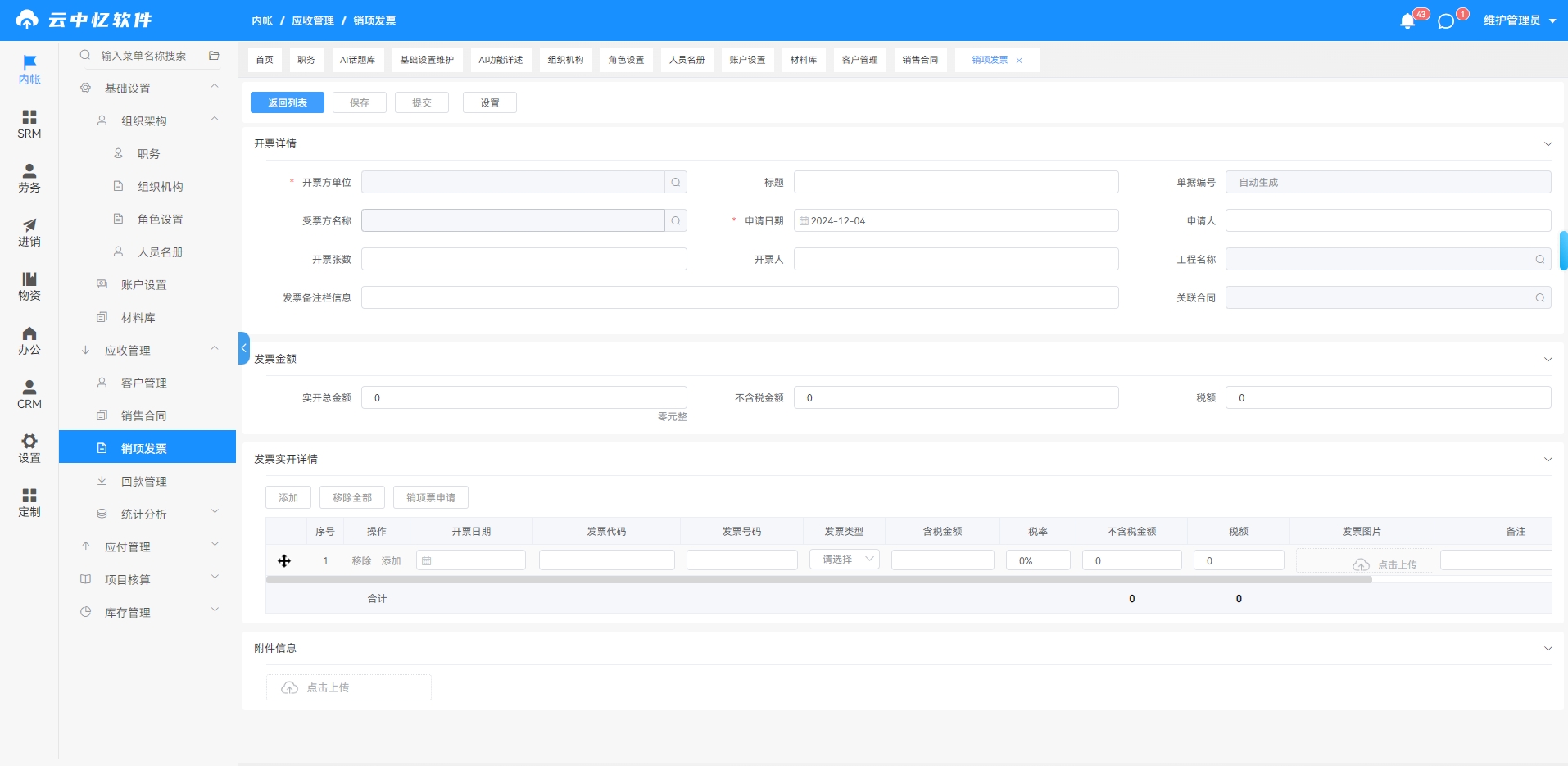This screenshot has height=766, width=1568.
Task: Click search icon in 开票方单位 field
Action: (x=676, y=182)
